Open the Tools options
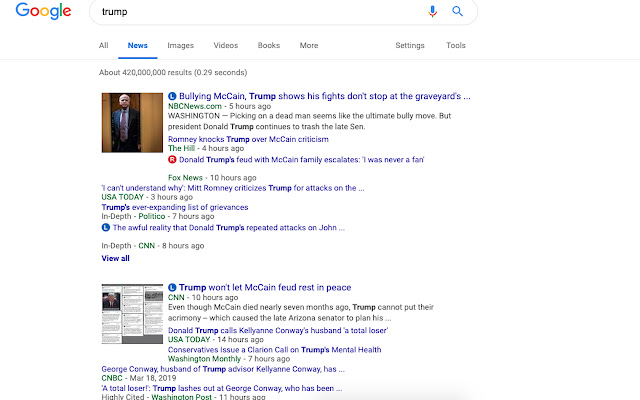 tap(456, 45)
